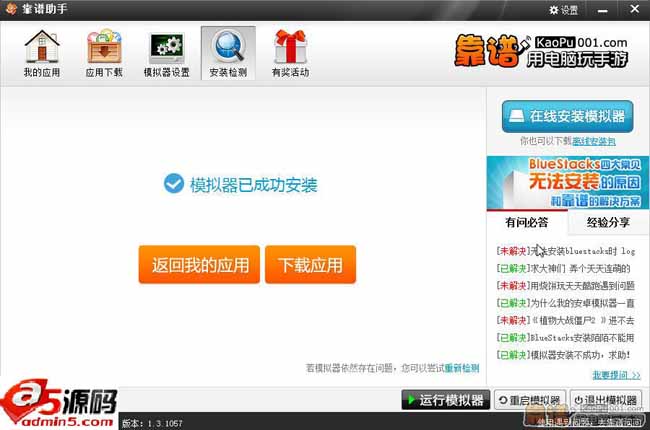Image resolution: width=650 pixels, height=430 pixels.
Task: Open question《植物大战僵尸2》进不去
Action: click(x=565, y=321)
